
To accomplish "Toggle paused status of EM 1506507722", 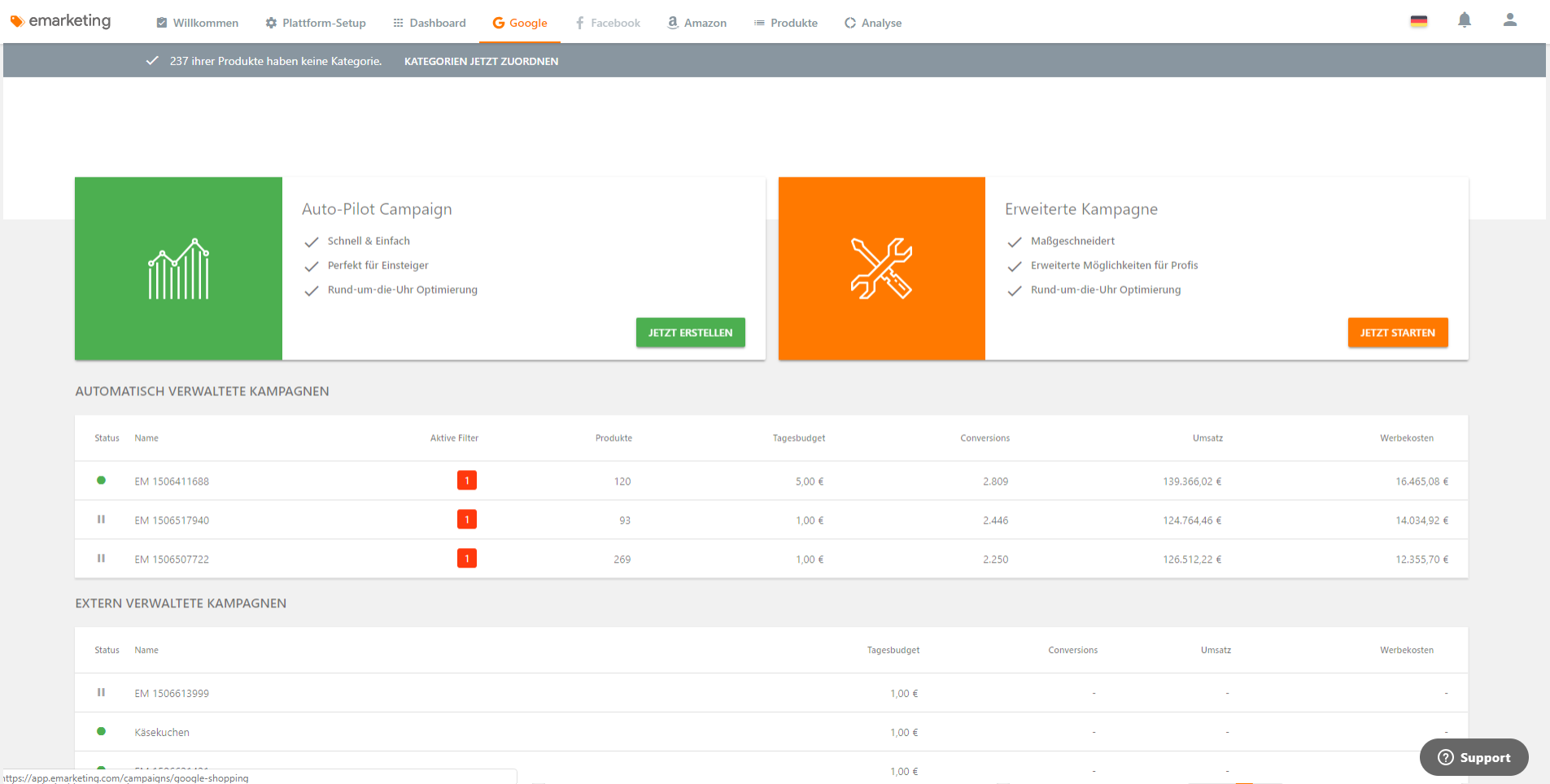I will (x=101, y=559).
